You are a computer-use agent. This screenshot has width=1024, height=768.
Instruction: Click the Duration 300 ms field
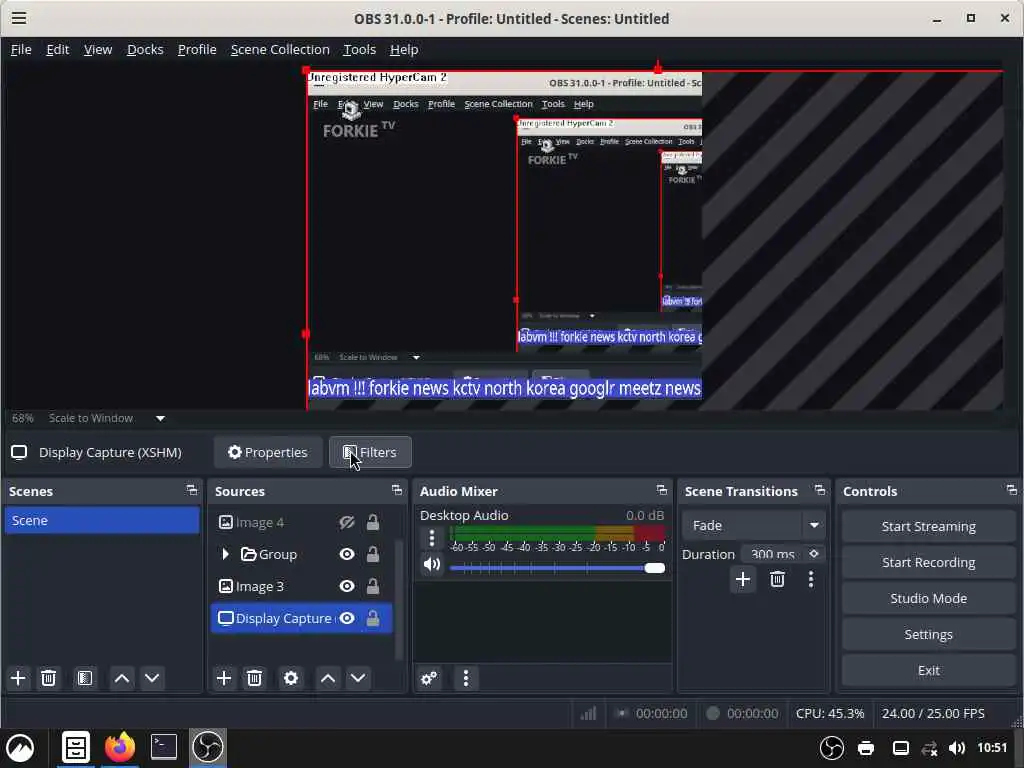point(773,554)
